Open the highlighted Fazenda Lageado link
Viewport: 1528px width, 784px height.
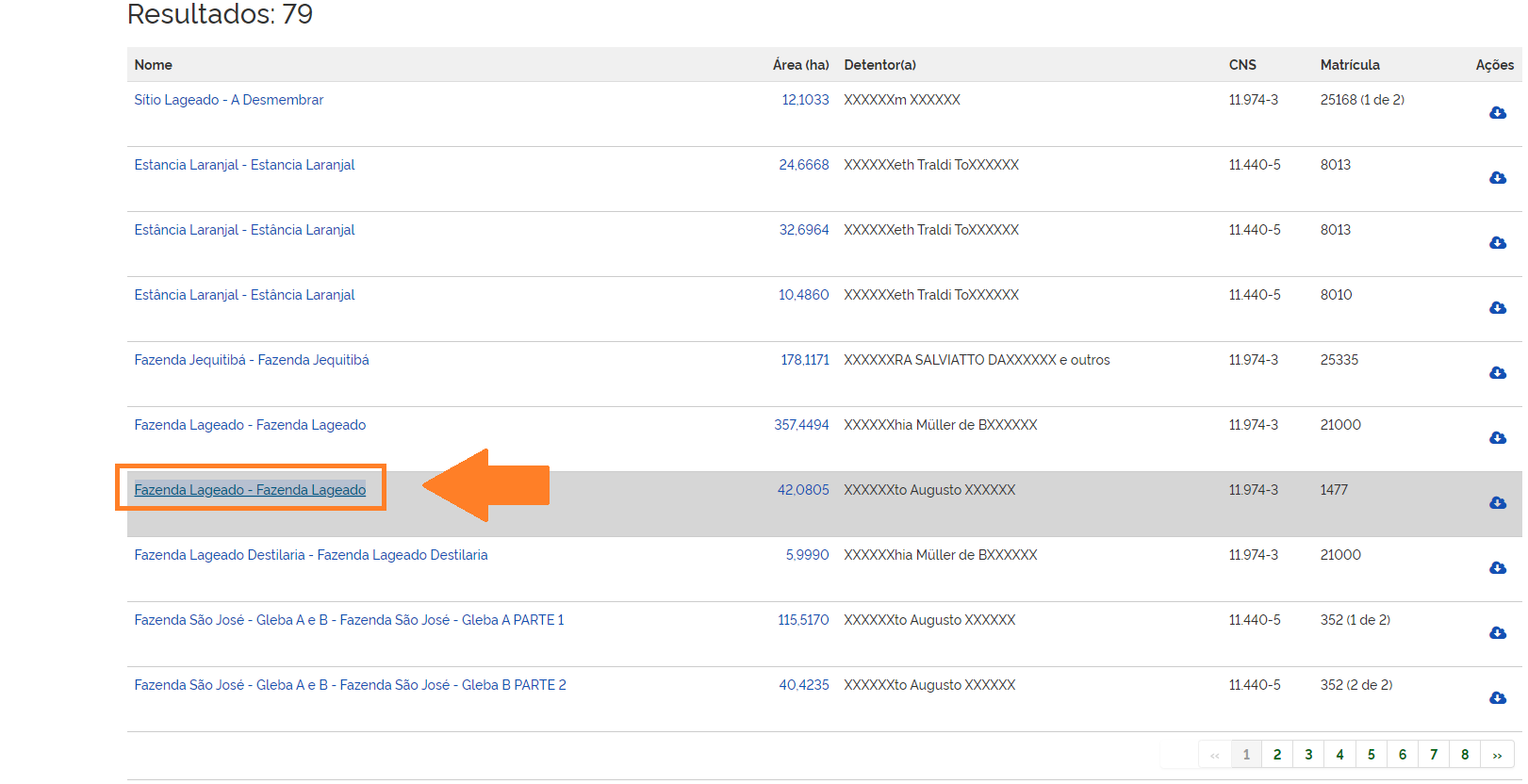tap(250, 490)
